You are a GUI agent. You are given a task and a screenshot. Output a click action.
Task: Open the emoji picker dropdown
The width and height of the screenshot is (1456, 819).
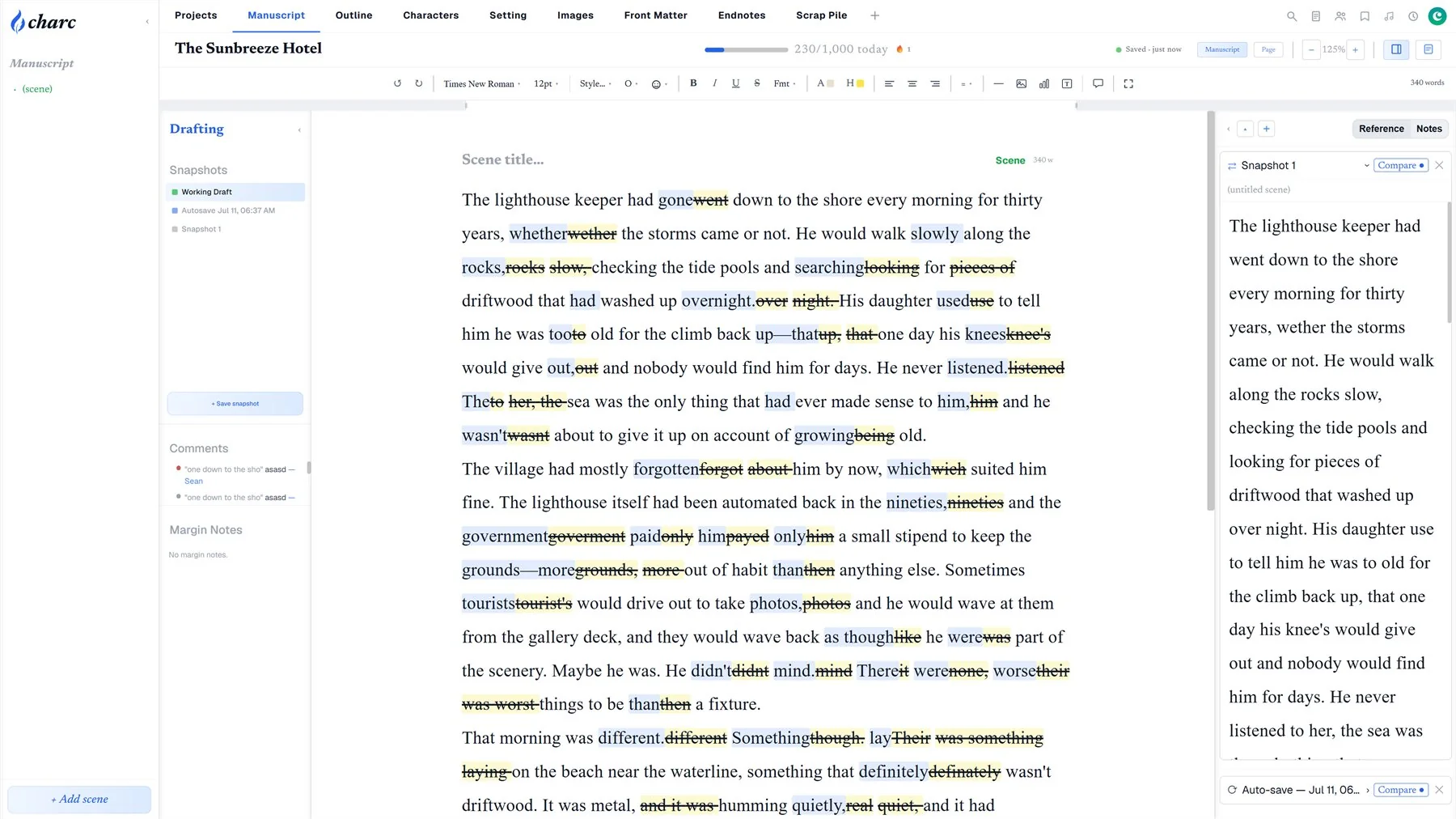(x=659, y=83)
